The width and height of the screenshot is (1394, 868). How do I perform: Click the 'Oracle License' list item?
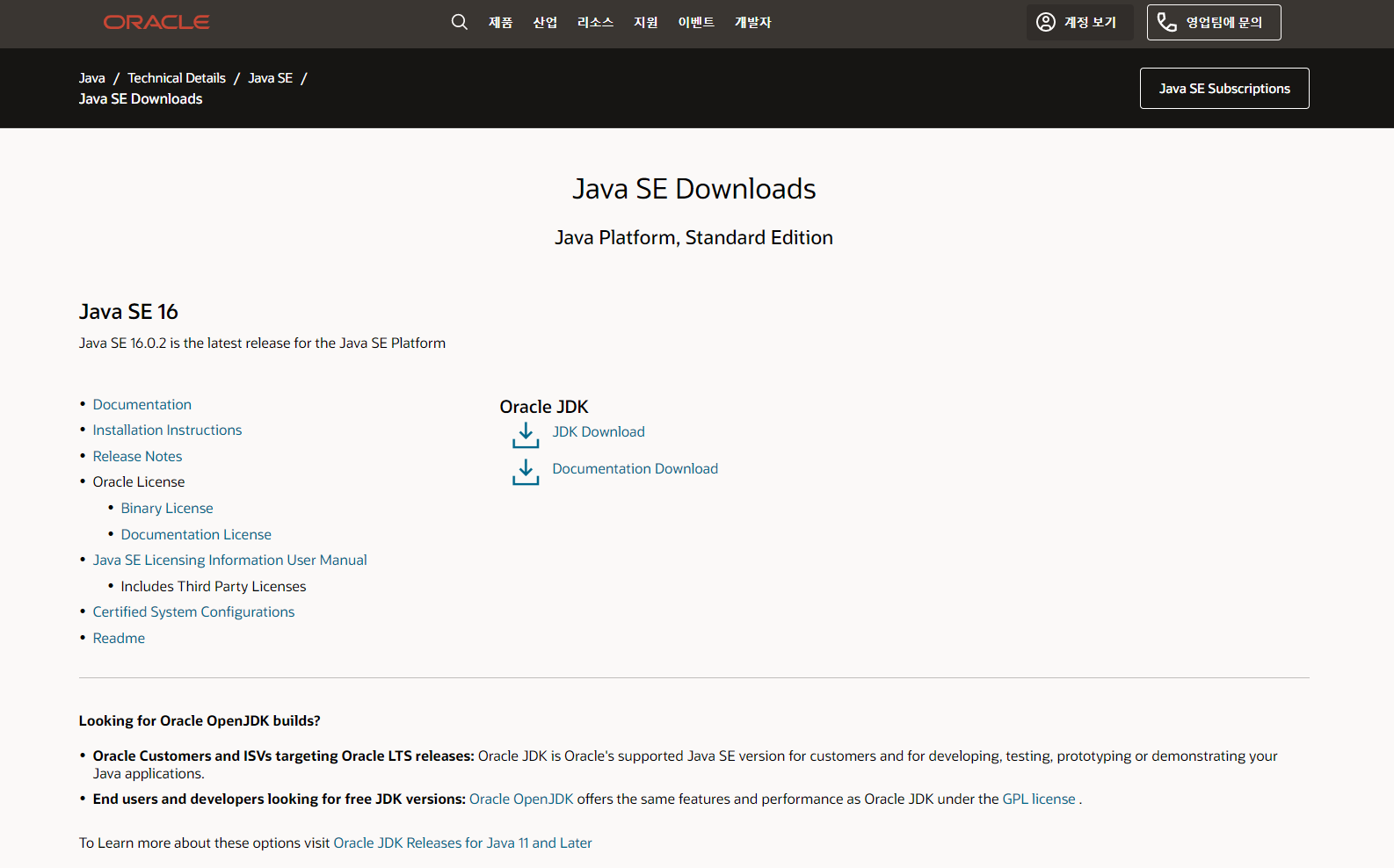coord(139,481)
